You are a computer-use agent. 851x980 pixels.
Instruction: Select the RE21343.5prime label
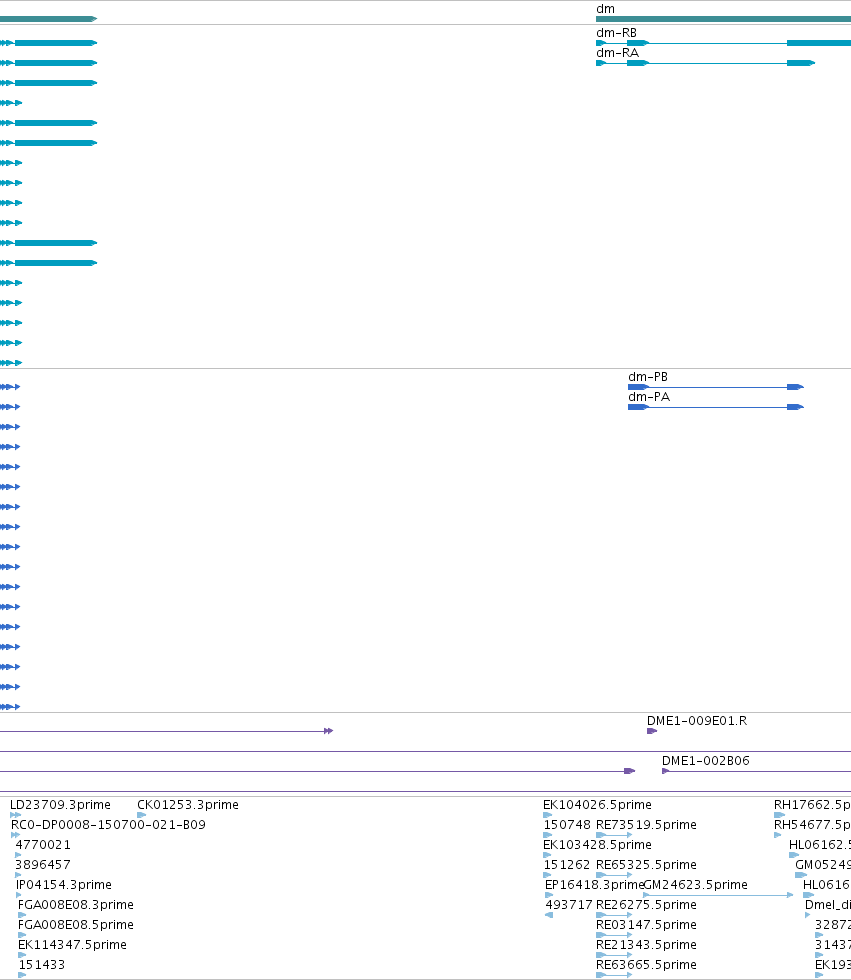click(646, 944)
